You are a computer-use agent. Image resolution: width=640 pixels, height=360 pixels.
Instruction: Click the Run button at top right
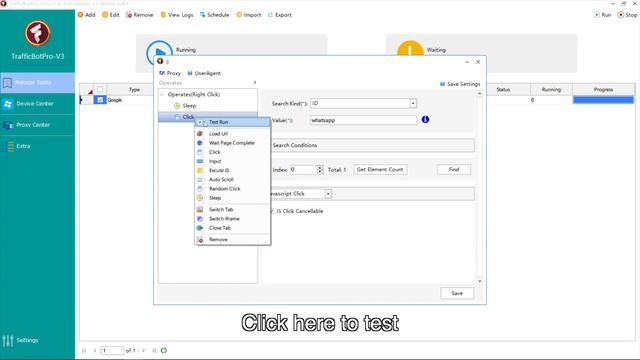pyautogui.click(x=602, y=15)
